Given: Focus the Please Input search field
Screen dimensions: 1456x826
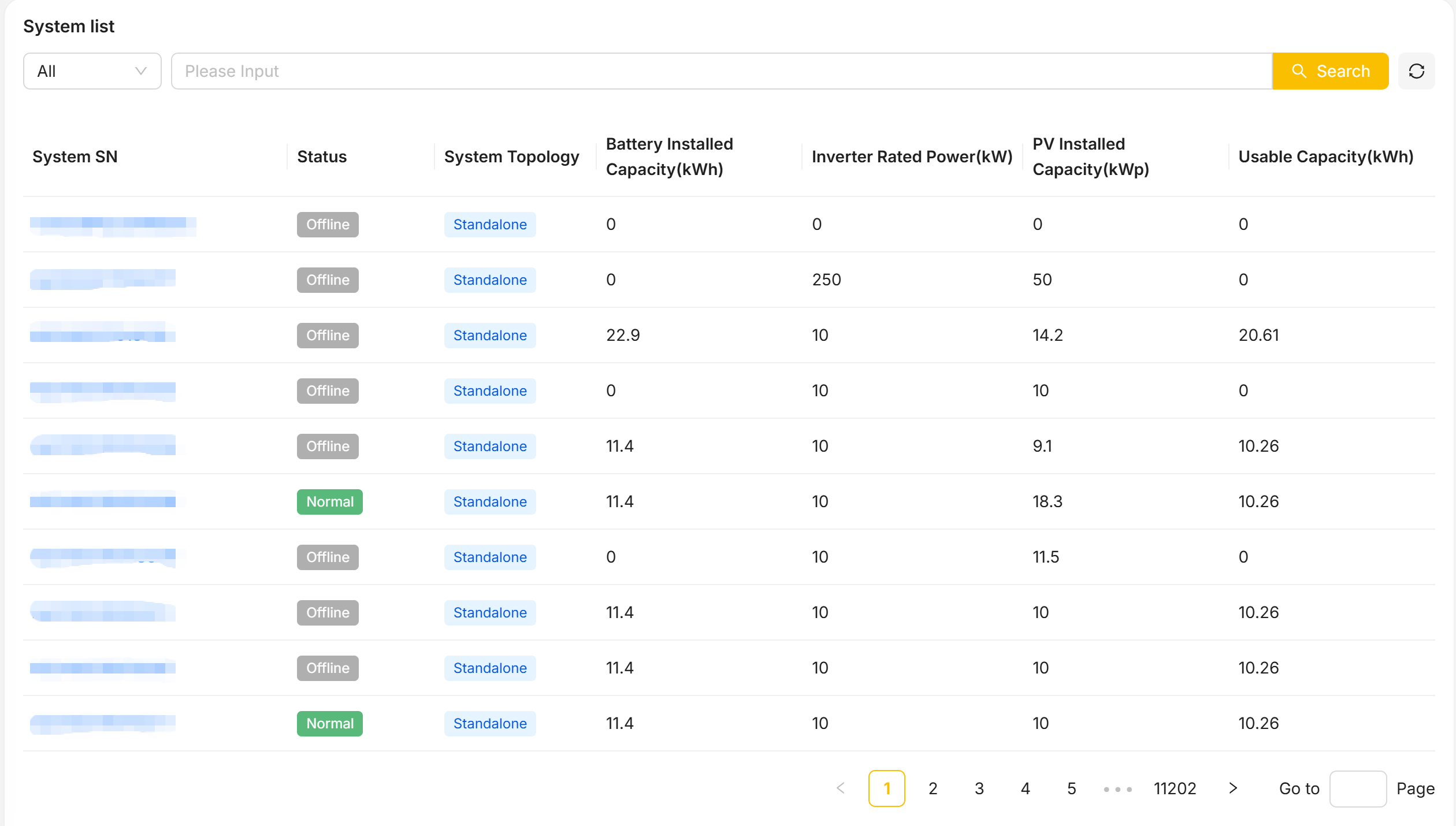Looking at the screenshot, I should [x=722, y=71].
